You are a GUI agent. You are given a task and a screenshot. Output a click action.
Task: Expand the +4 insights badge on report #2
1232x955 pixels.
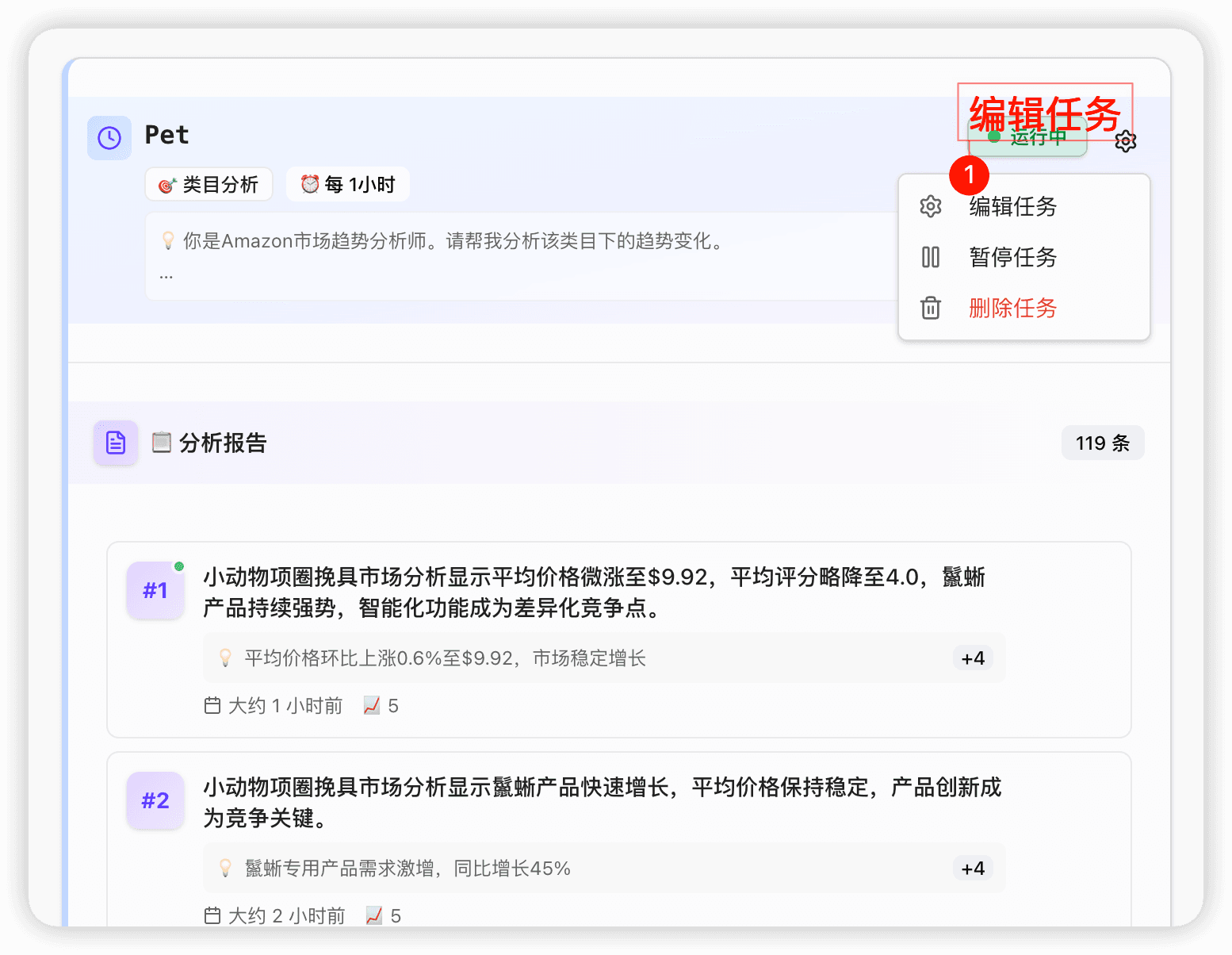point(972,868)
